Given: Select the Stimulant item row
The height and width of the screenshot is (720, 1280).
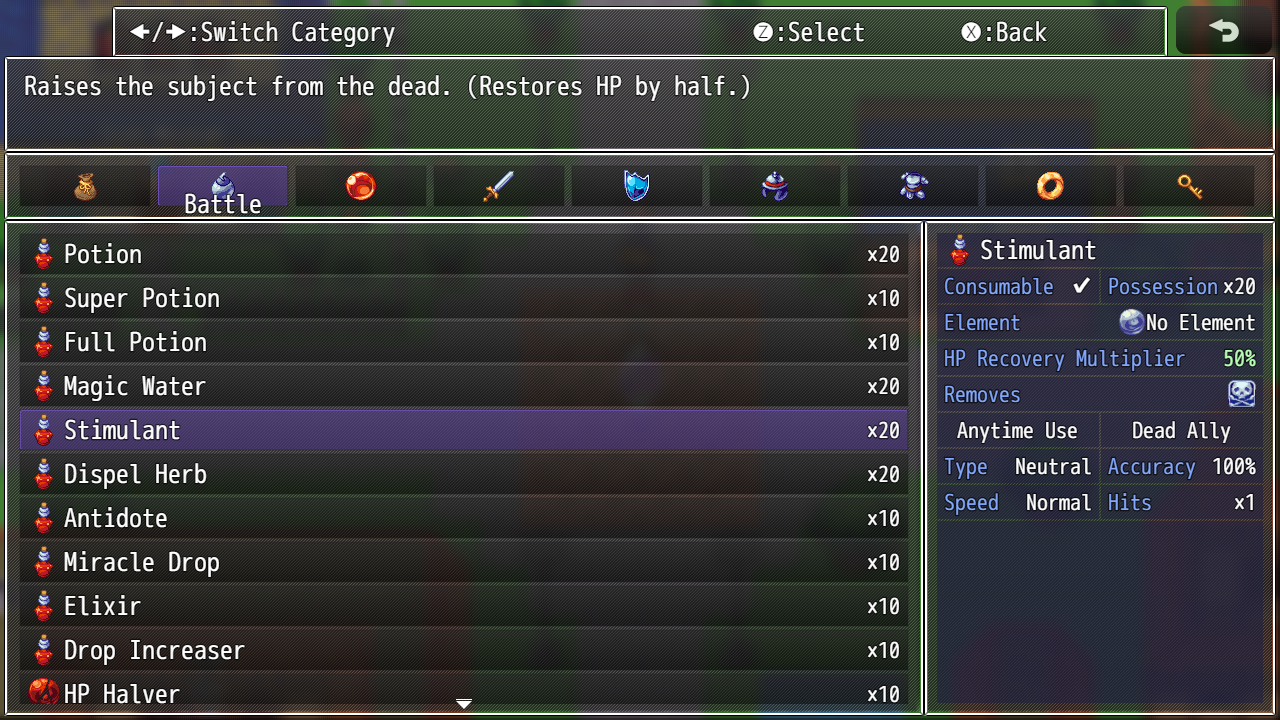Looking at the screenshot, I should point(464,430).
